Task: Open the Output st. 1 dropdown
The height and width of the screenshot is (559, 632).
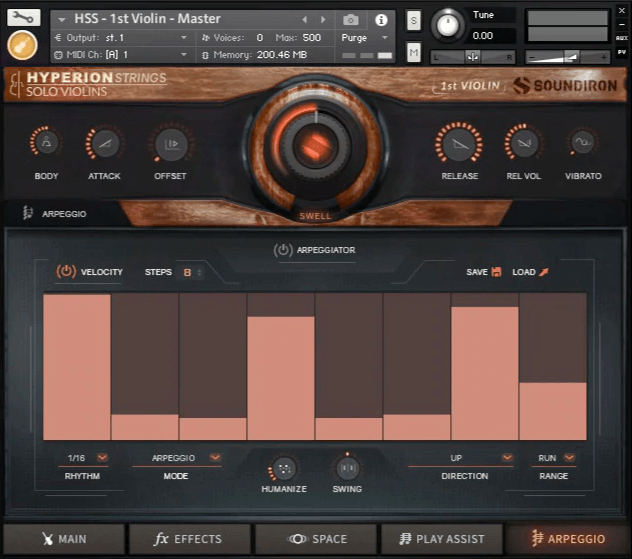Action: click(x=184, y=37)
